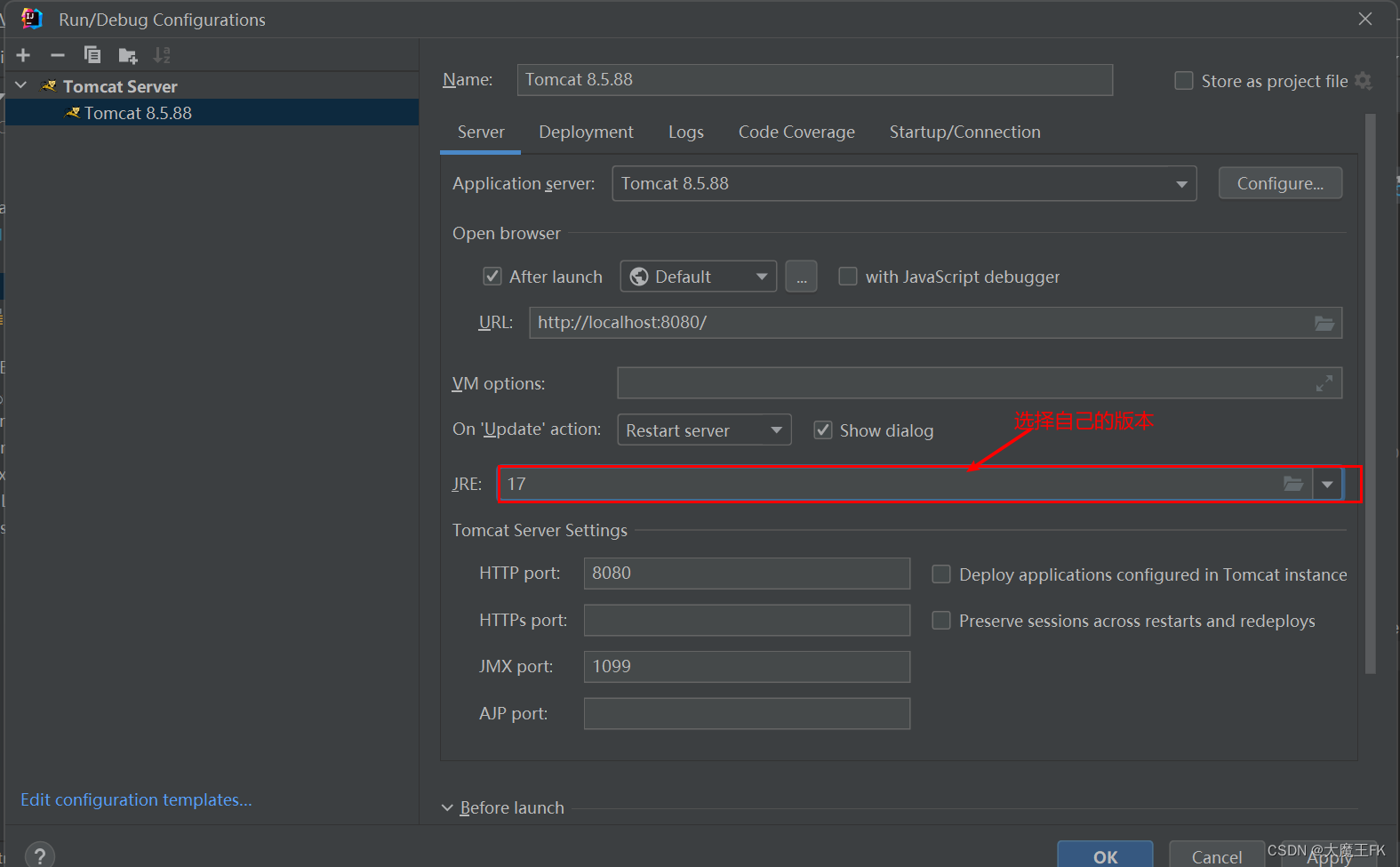Click the vertical scrollbar on right panel

[x=1370, y=394]
